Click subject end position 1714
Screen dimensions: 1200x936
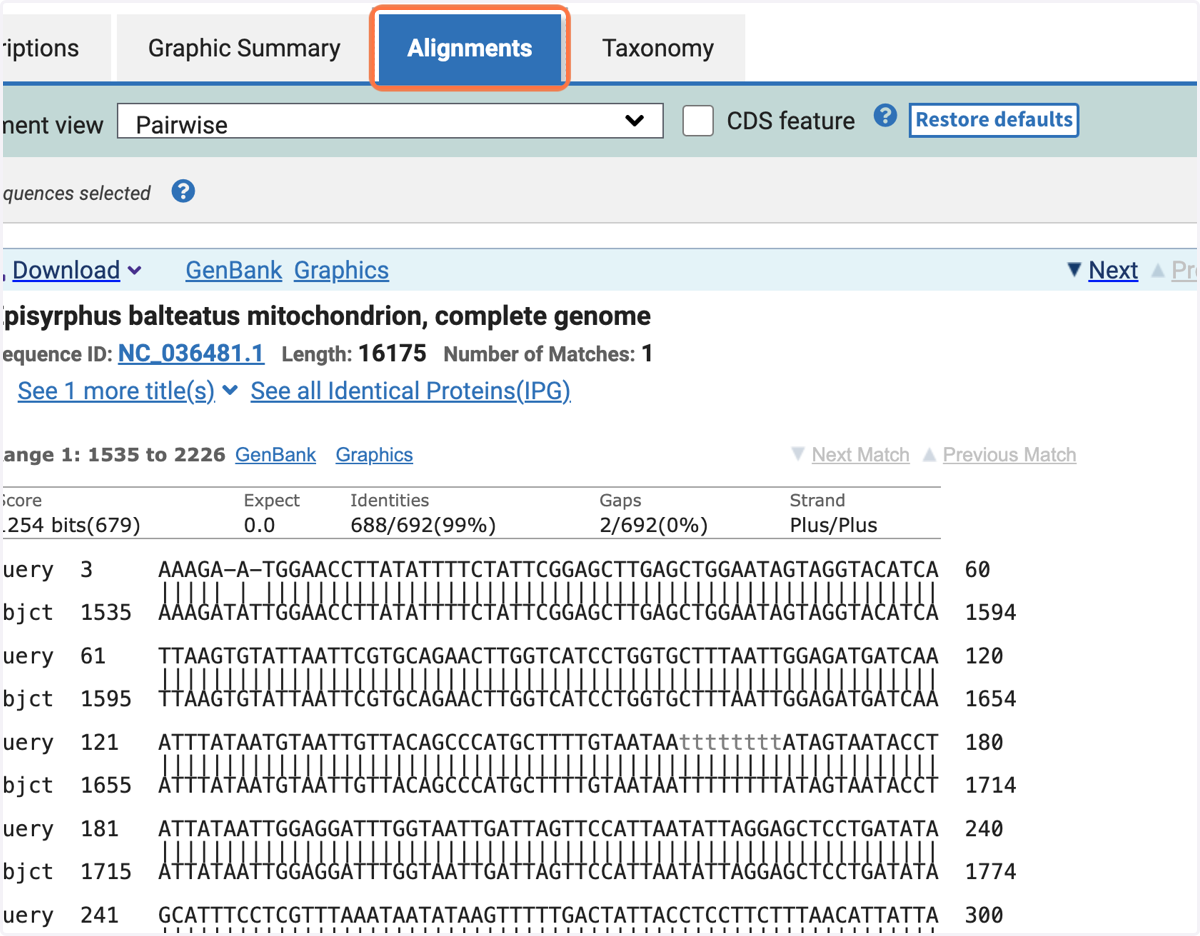[x=990, y=785]
